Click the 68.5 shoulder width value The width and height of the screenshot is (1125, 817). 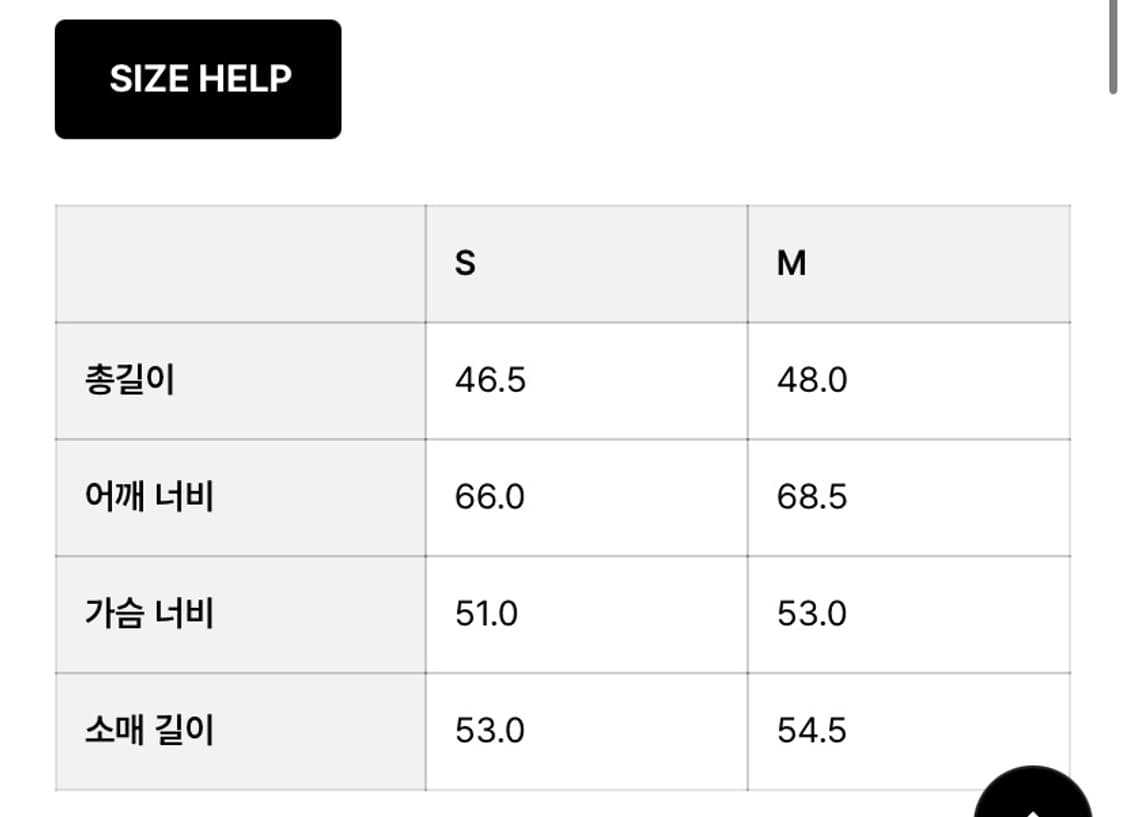pyautogui.click(x=813, y=496)
